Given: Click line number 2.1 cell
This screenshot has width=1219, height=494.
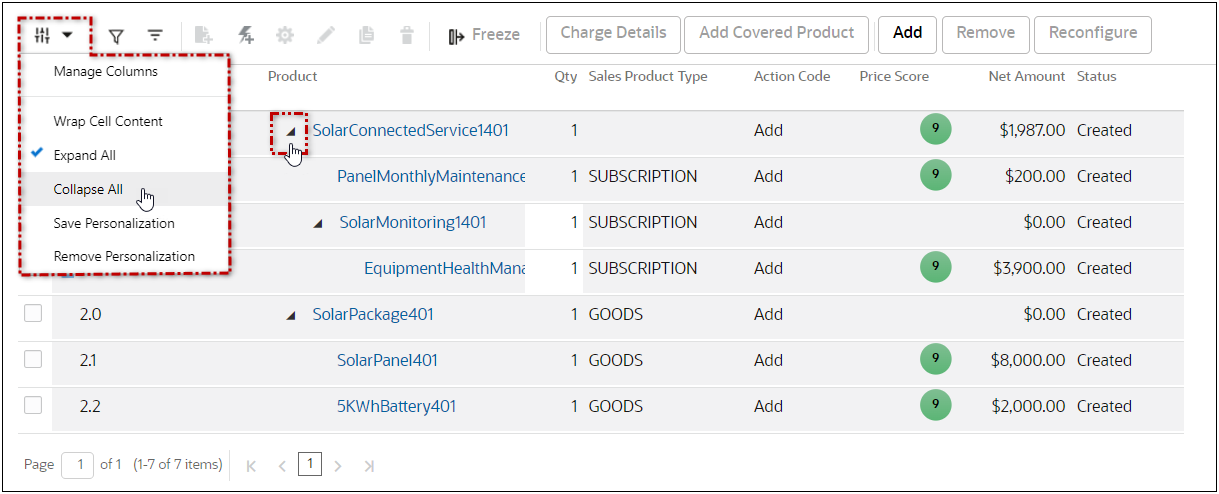Looking at the screenshot, I should (90, 360).
